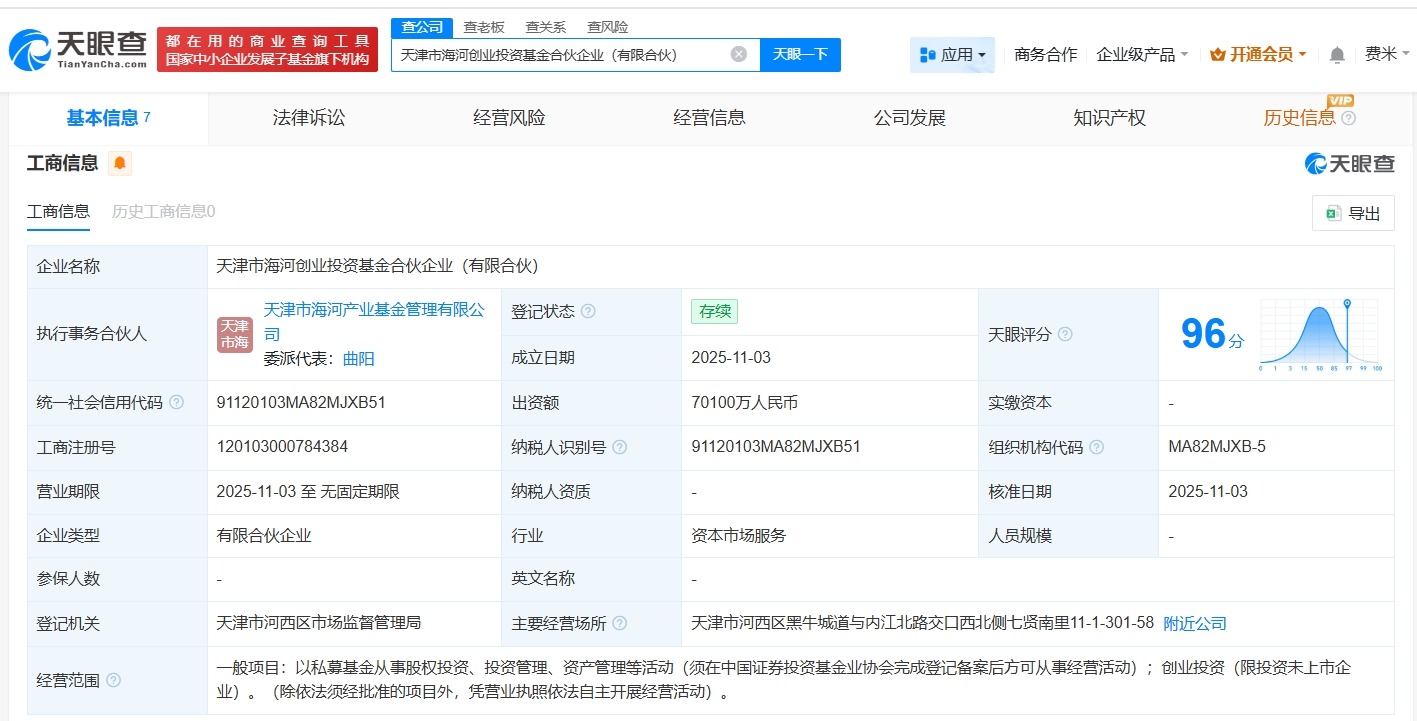Switch to the 法律诉讼 tab
The image size is (1417, 721).
coord(307,117)
